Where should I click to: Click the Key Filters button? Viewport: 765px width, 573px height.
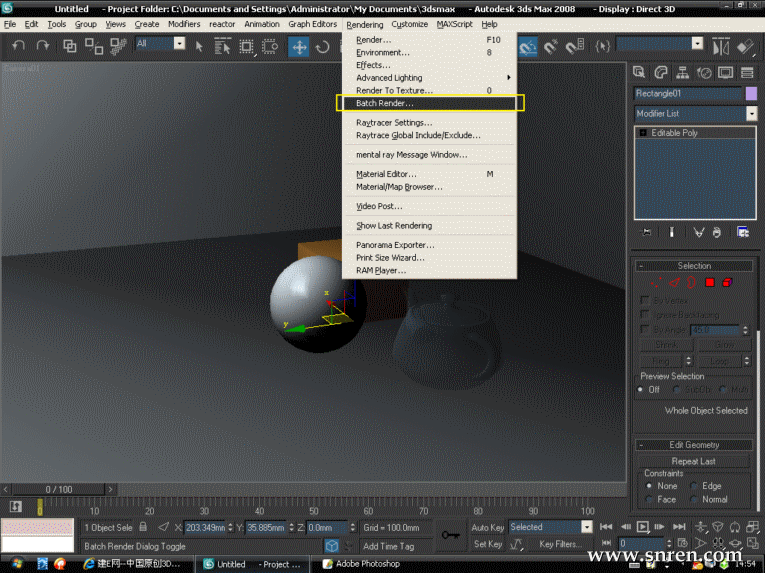560,545
